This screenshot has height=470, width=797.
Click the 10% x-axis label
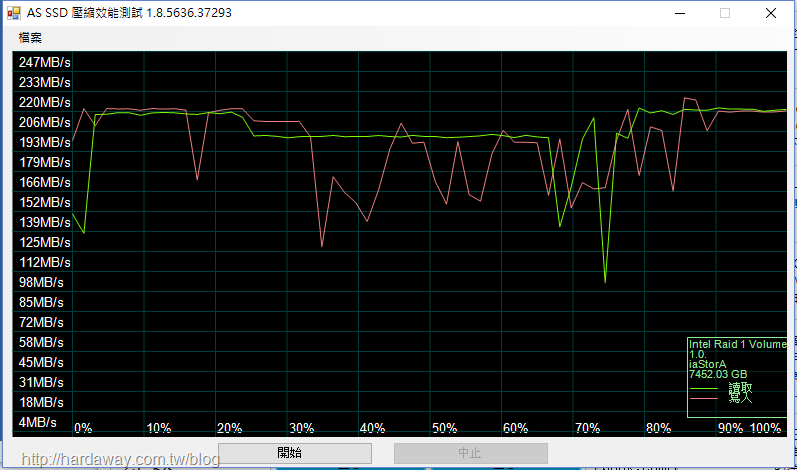(x=159, y=428)
